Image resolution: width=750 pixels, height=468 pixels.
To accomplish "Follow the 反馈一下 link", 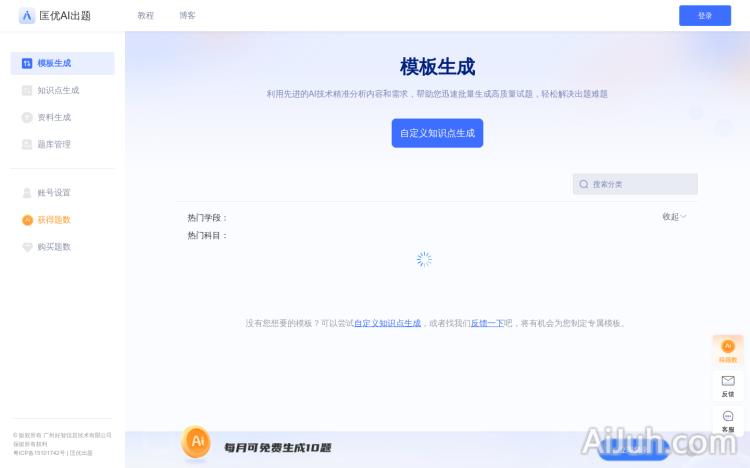I will click(487, 323).
